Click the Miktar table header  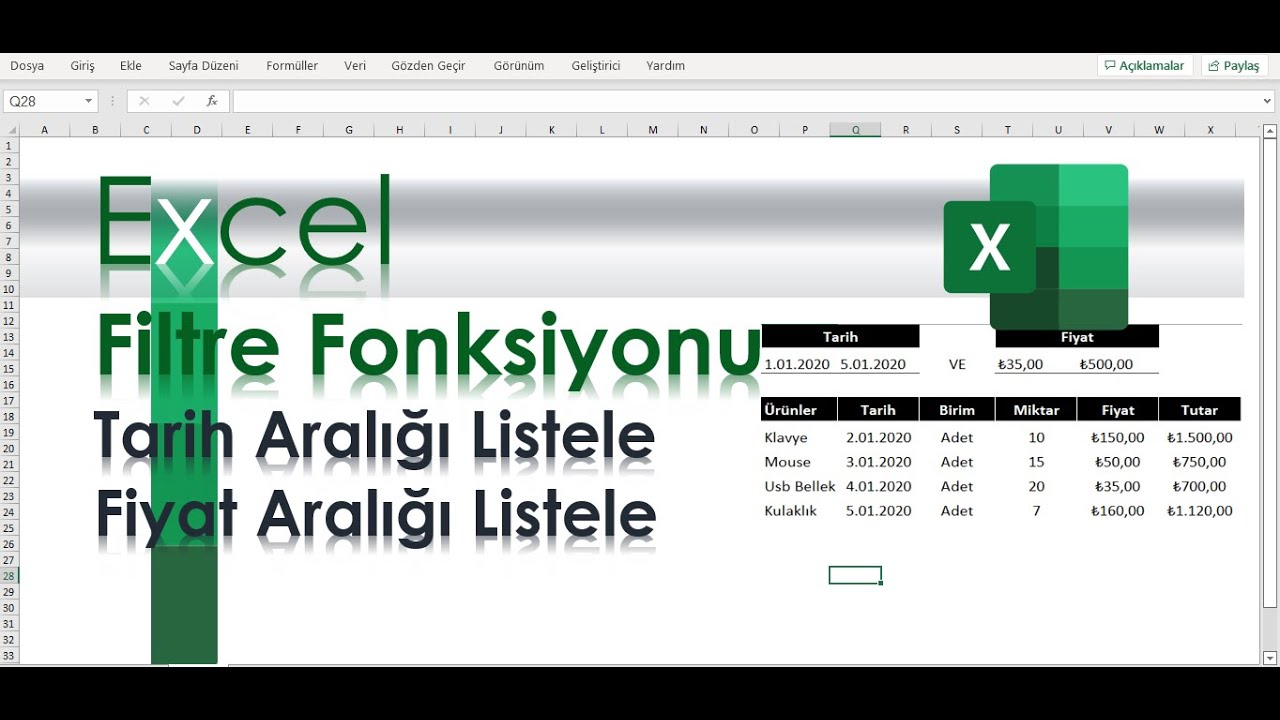coord(1036,410)
